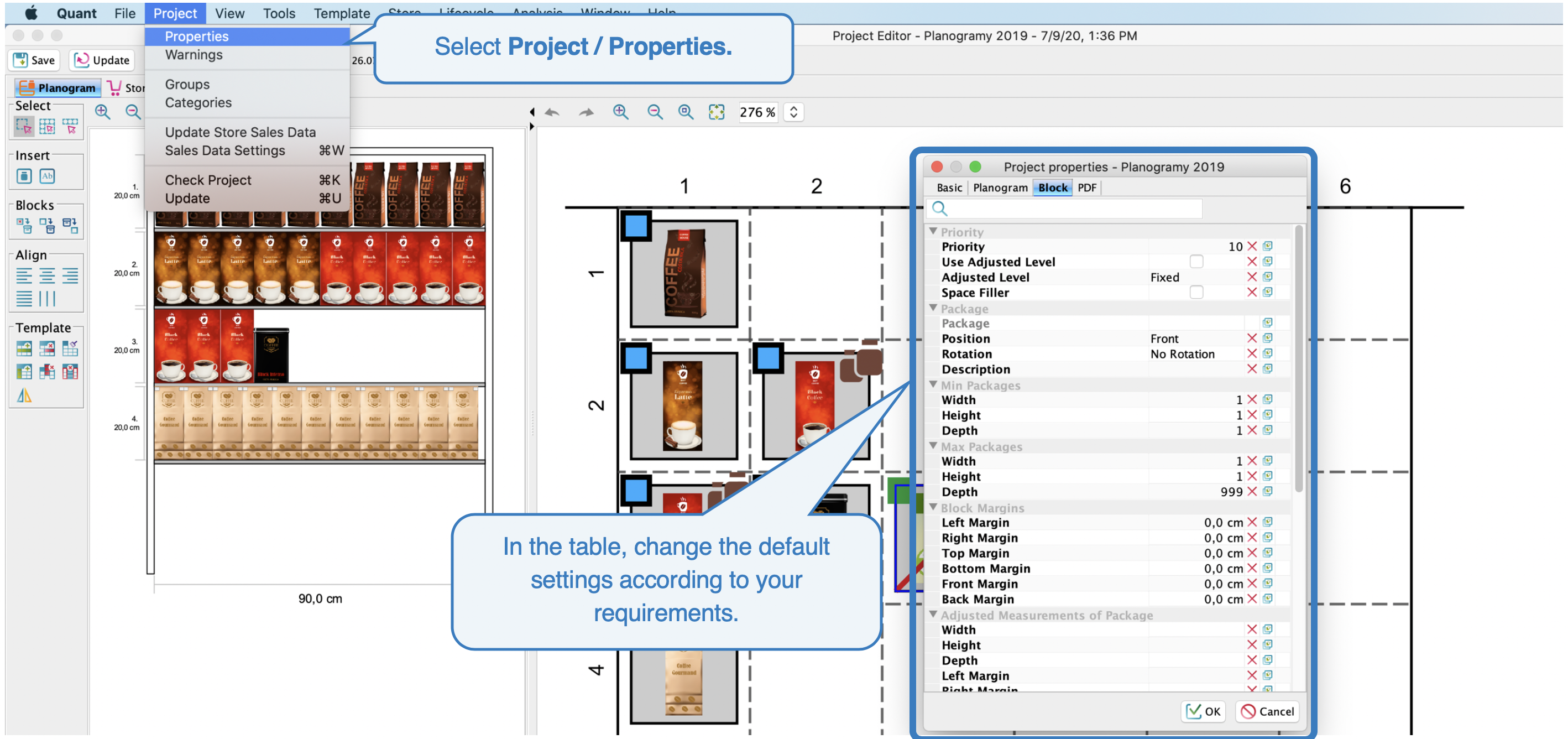Switch to the PDF tab in properties
Image resolution: width=1568 pixels, height=739 pixels.
click(1086, 188)
